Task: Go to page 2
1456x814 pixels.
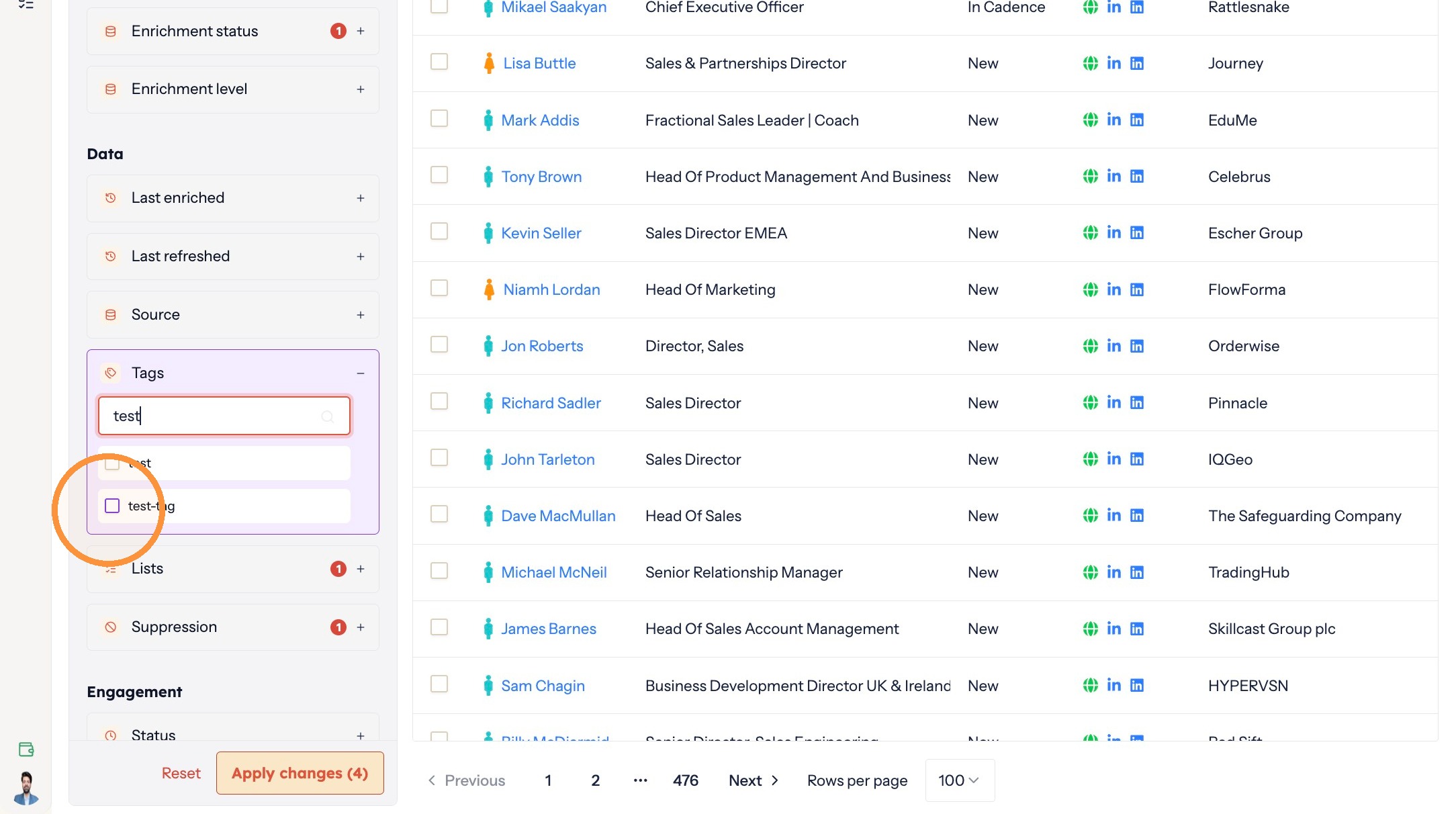Action: tap(595, 780)
